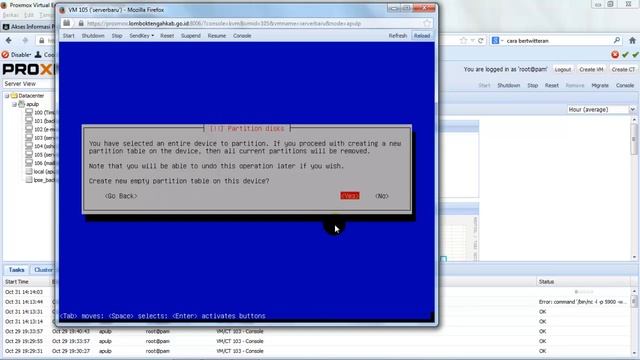Click the 'Error: command' status text
The image size is (640, 360).
click(x=582, y=302)
